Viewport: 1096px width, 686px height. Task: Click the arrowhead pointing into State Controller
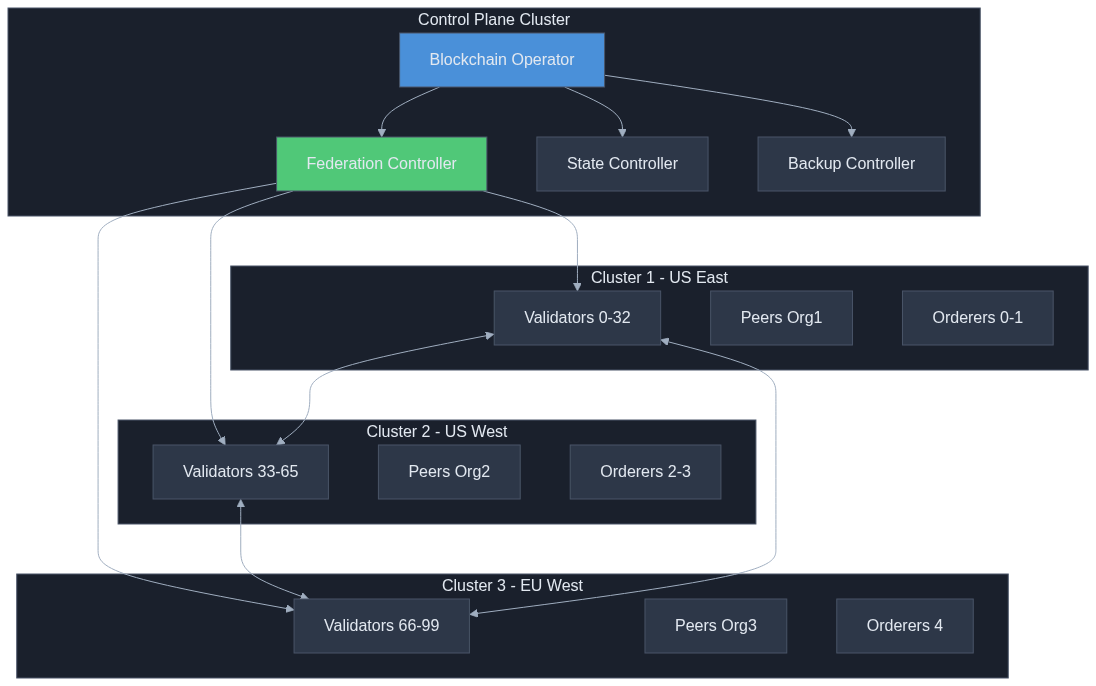[622, 132]
